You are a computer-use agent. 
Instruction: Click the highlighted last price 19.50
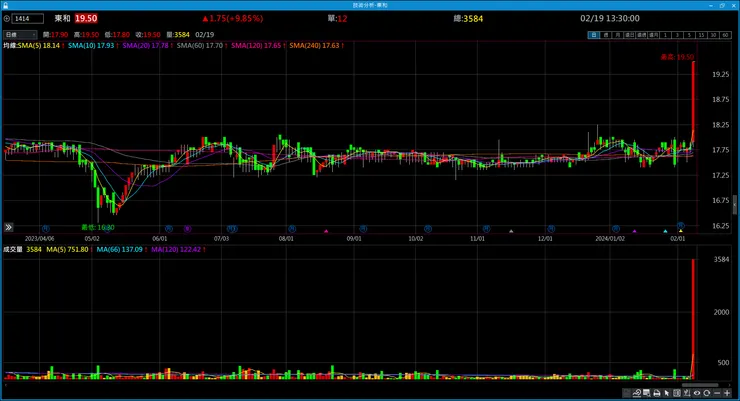point(86,18)
